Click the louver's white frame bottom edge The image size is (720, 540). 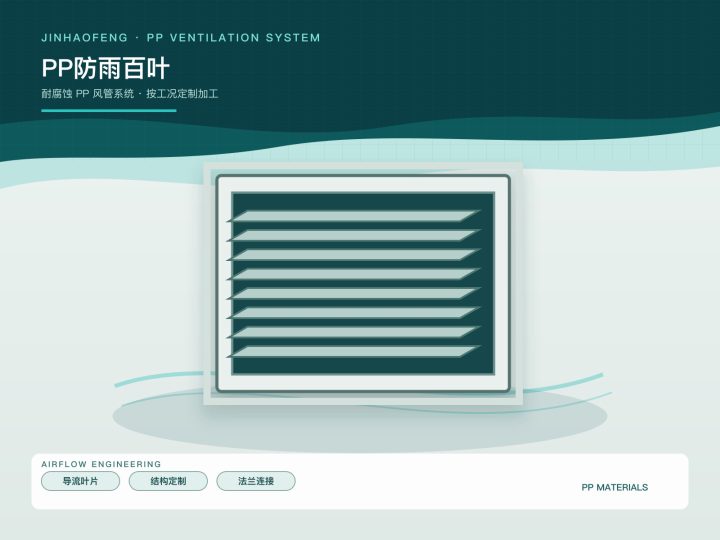coord(363,383)
